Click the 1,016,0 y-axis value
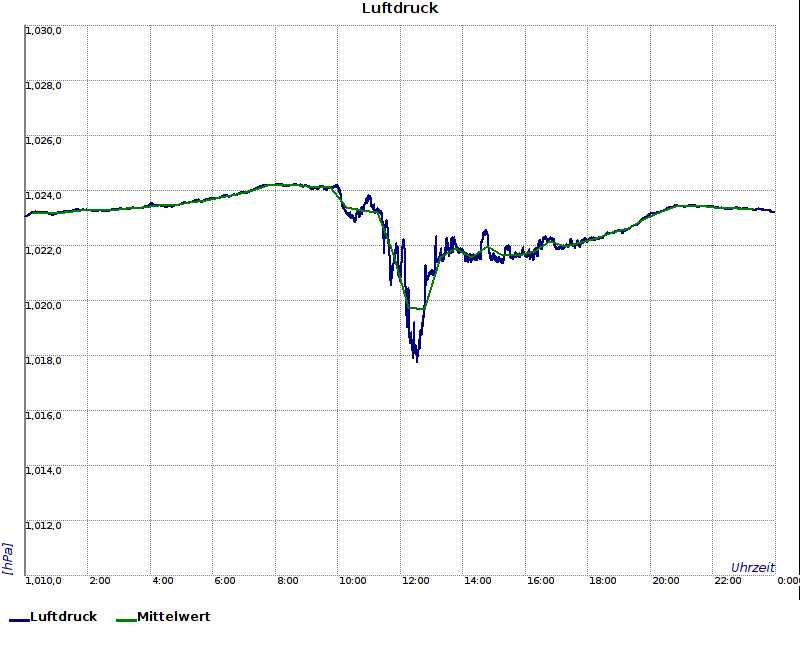This screenshot has width=800, height=650. (43, 416)
